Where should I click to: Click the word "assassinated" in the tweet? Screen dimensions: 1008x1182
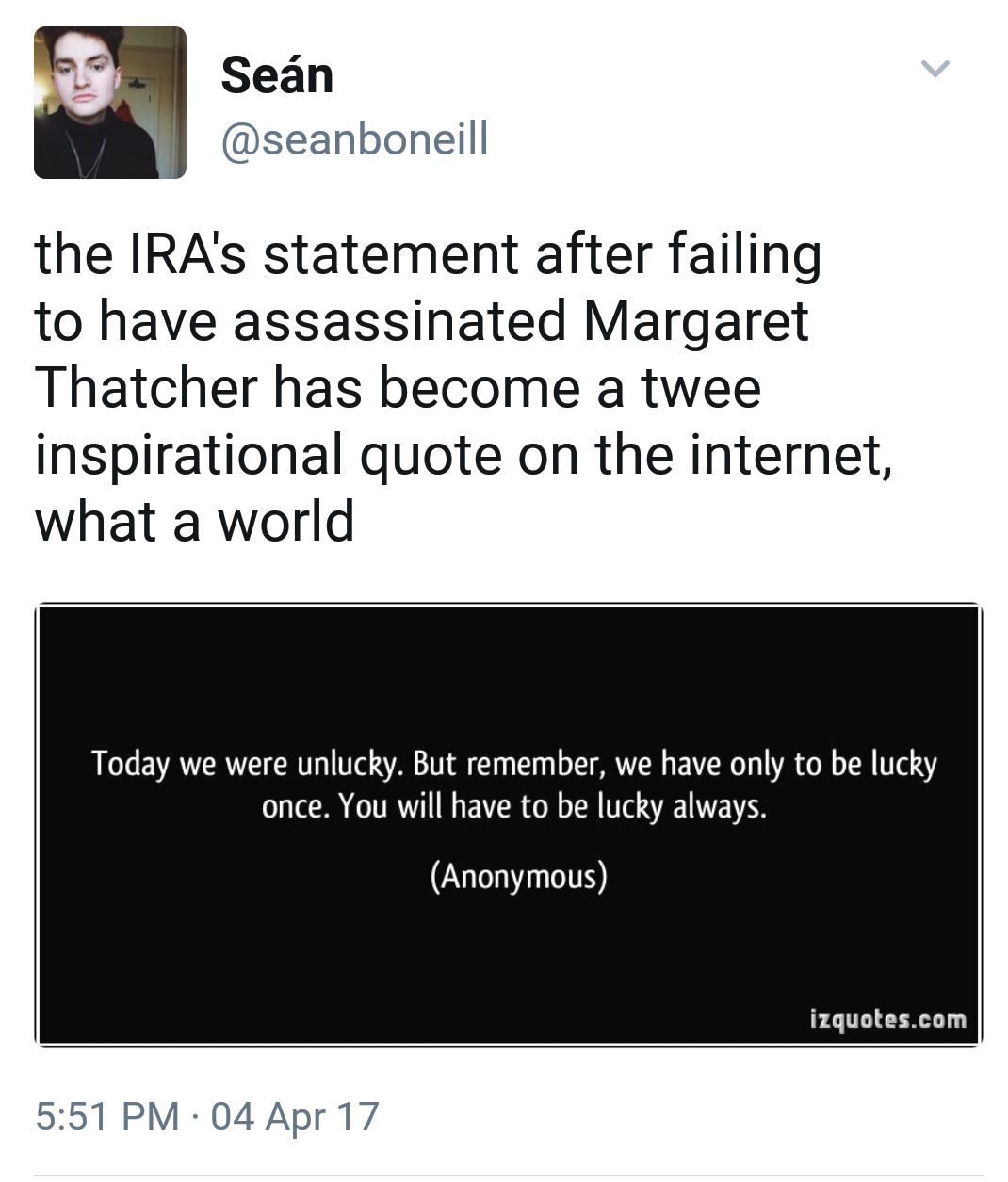click(399, 321)
